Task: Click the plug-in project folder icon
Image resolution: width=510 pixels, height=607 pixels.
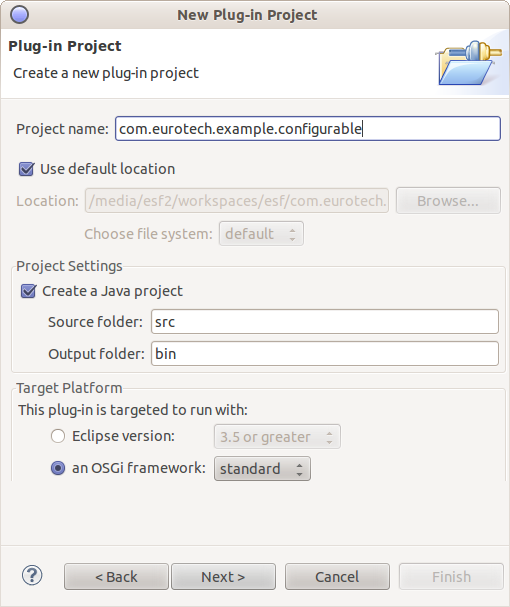Action: pos(469,63)
